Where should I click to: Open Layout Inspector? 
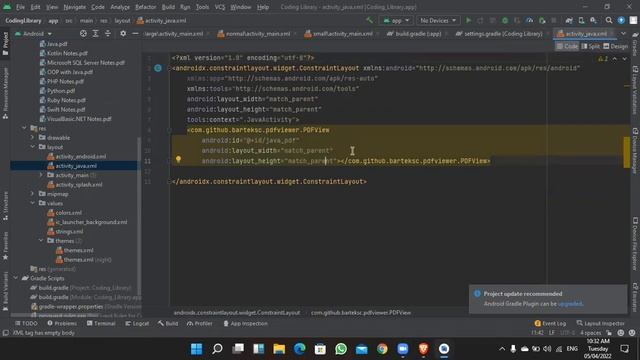600,323
